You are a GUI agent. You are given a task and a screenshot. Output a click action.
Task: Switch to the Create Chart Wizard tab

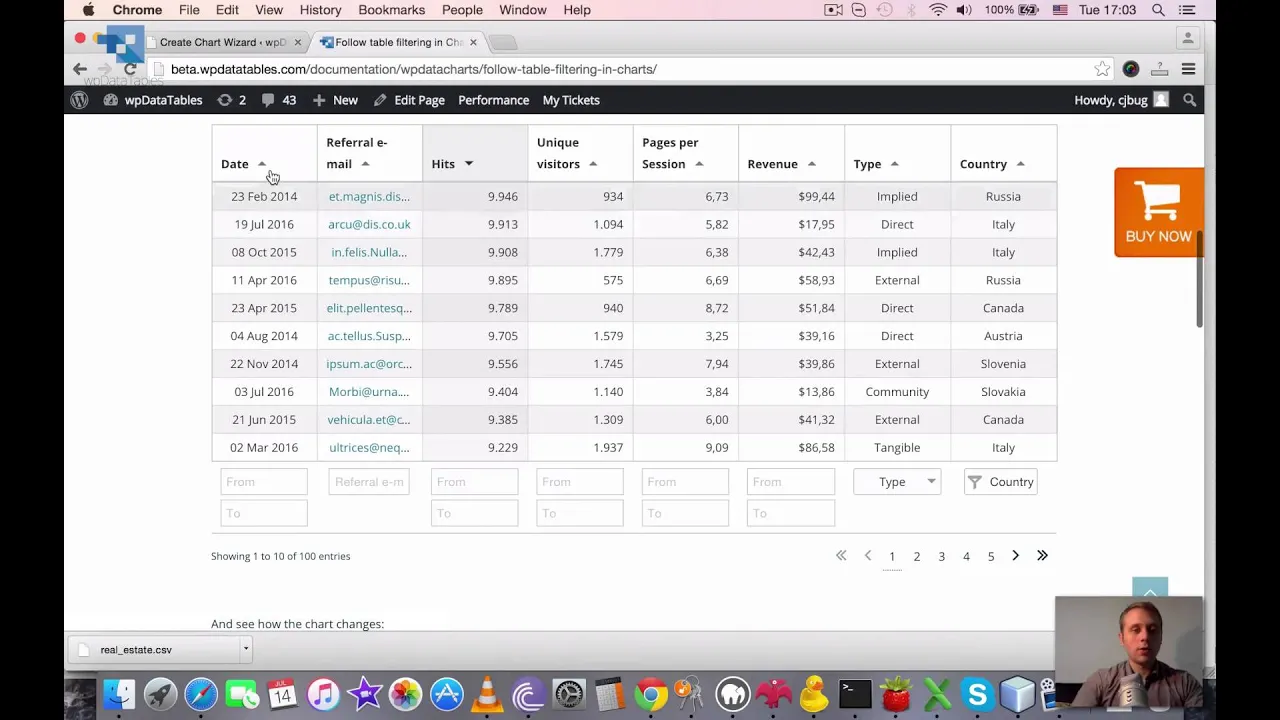(x=222, y=42)
